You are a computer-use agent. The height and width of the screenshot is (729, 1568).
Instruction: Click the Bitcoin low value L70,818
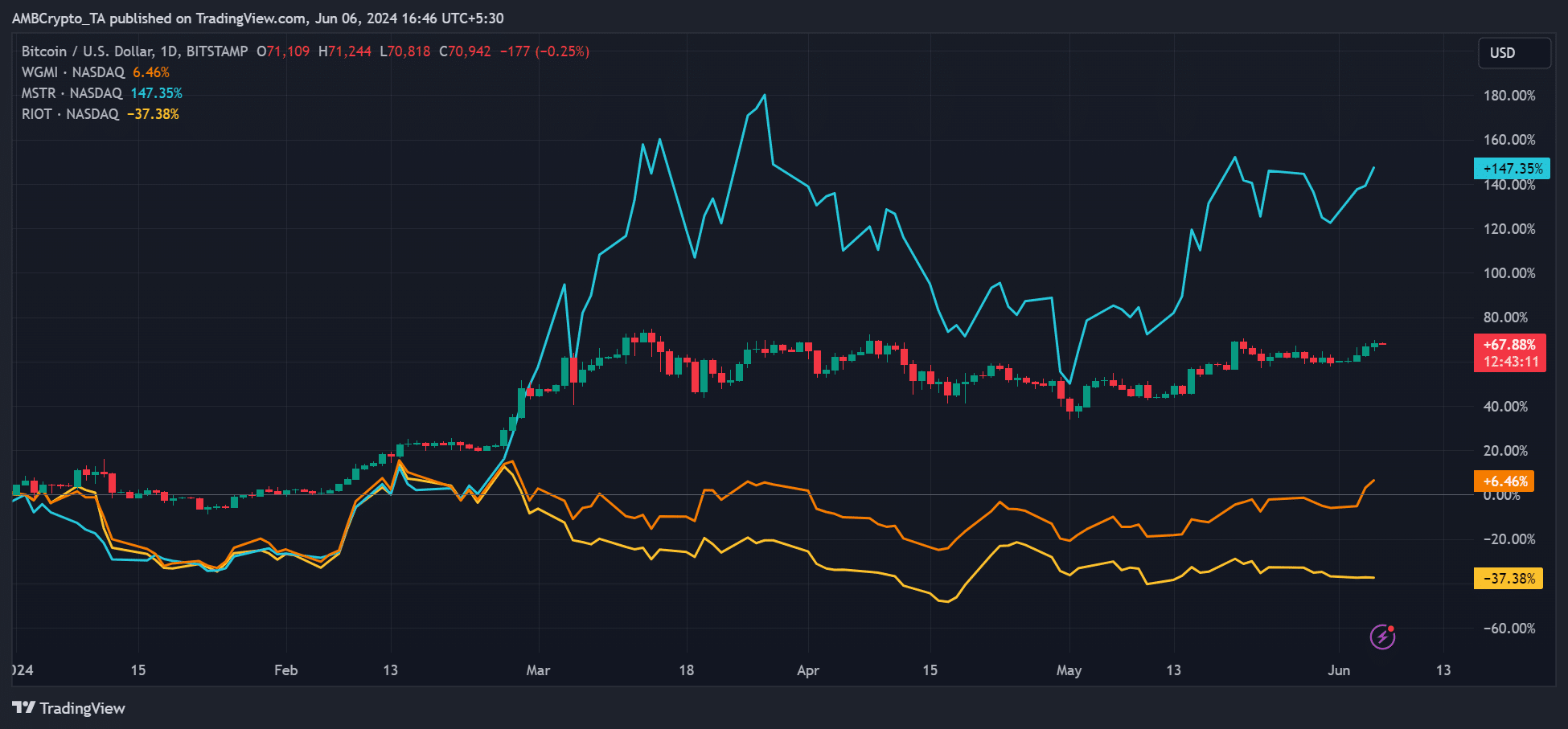tap(405, 51)
